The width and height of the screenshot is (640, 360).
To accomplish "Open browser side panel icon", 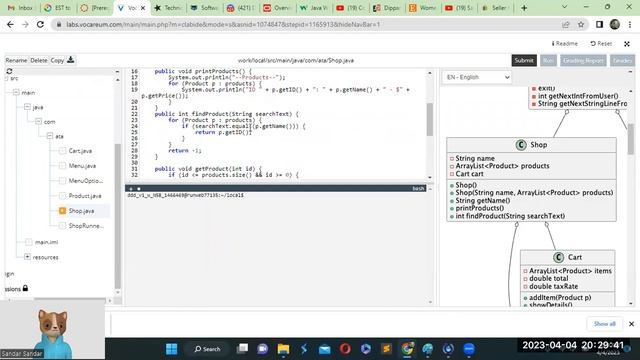I will pos(599,24).
